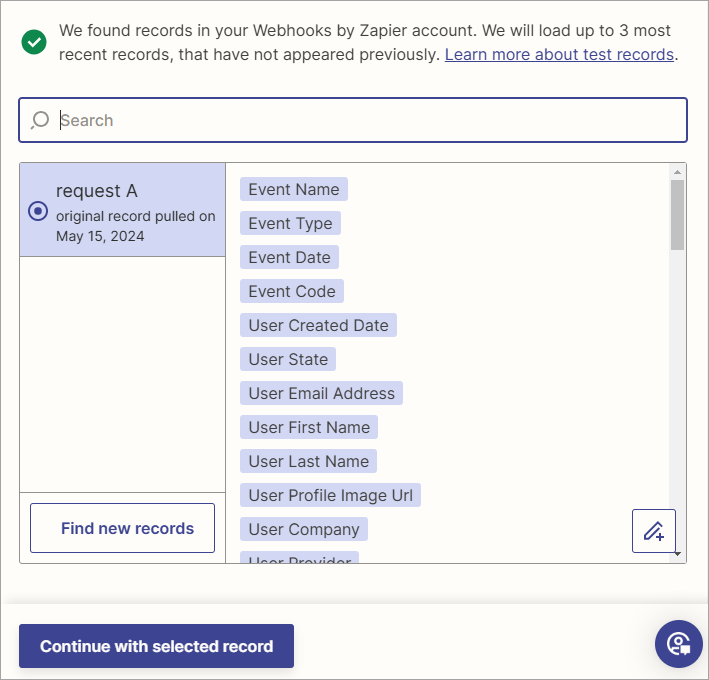Open Learn more about test records link

pyautogui.click(x=559, y=54)
